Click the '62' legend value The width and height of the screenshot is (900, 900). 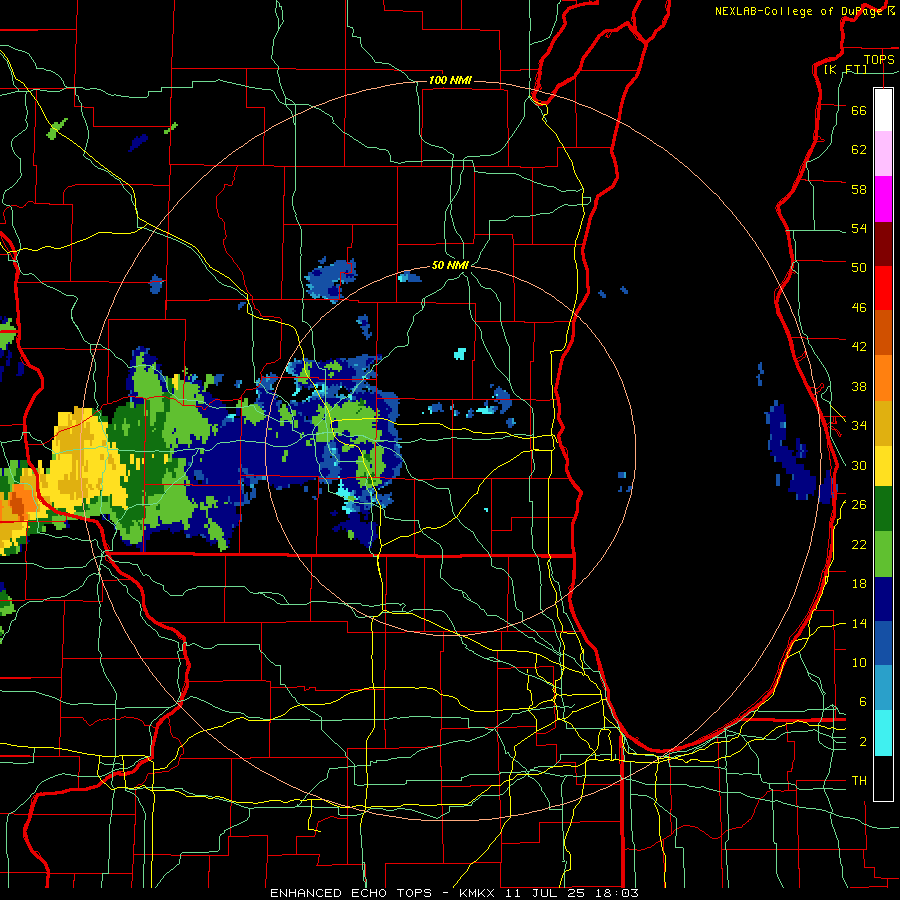(859, 150)
